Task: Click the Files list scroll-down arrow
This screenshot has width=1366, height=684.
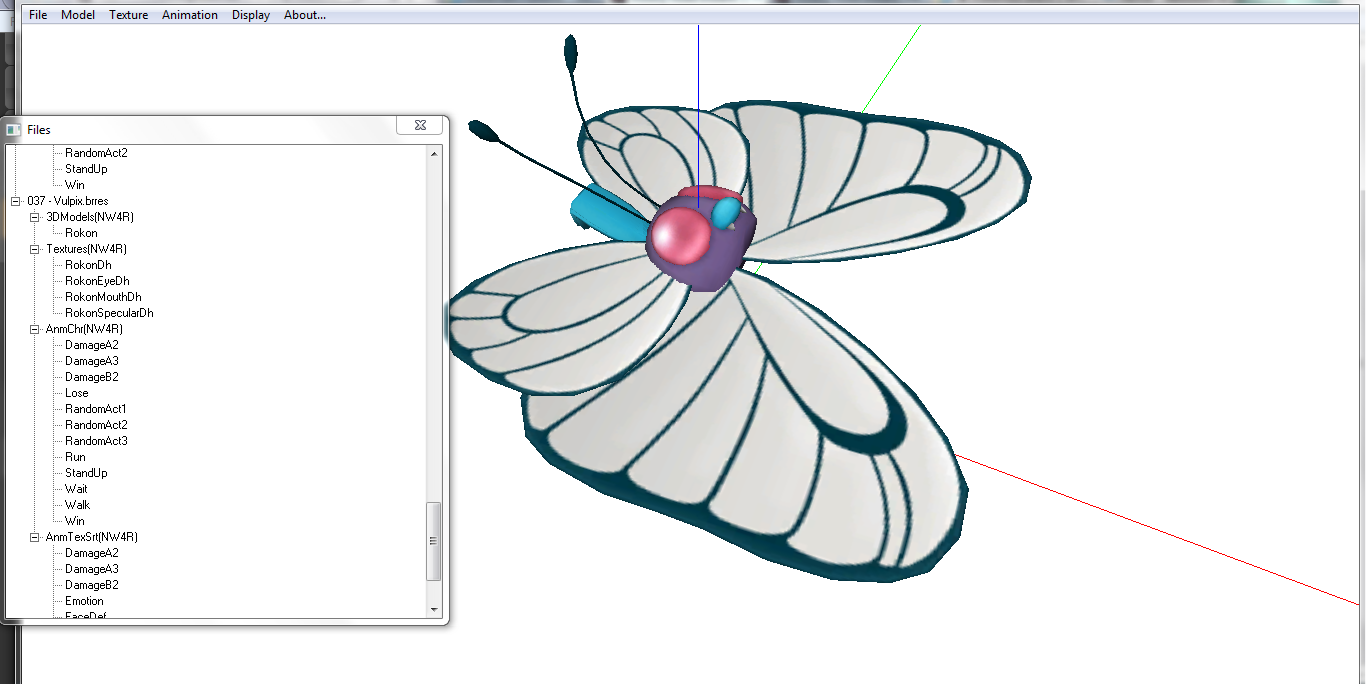Action: pos(434,609)
